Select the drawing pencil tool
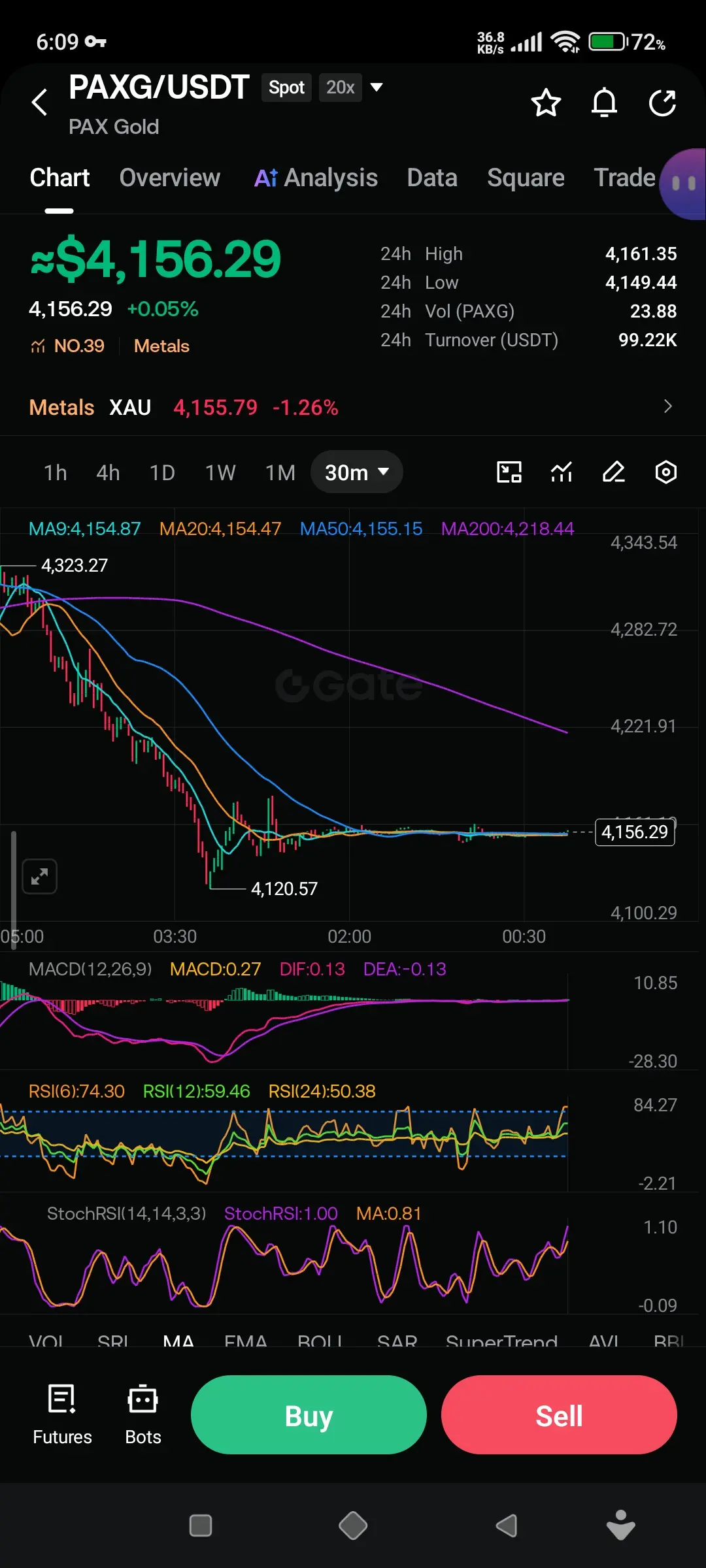The width and height of the screenshot is (706, 1568). pyautogui.click(x=613, y=472)
